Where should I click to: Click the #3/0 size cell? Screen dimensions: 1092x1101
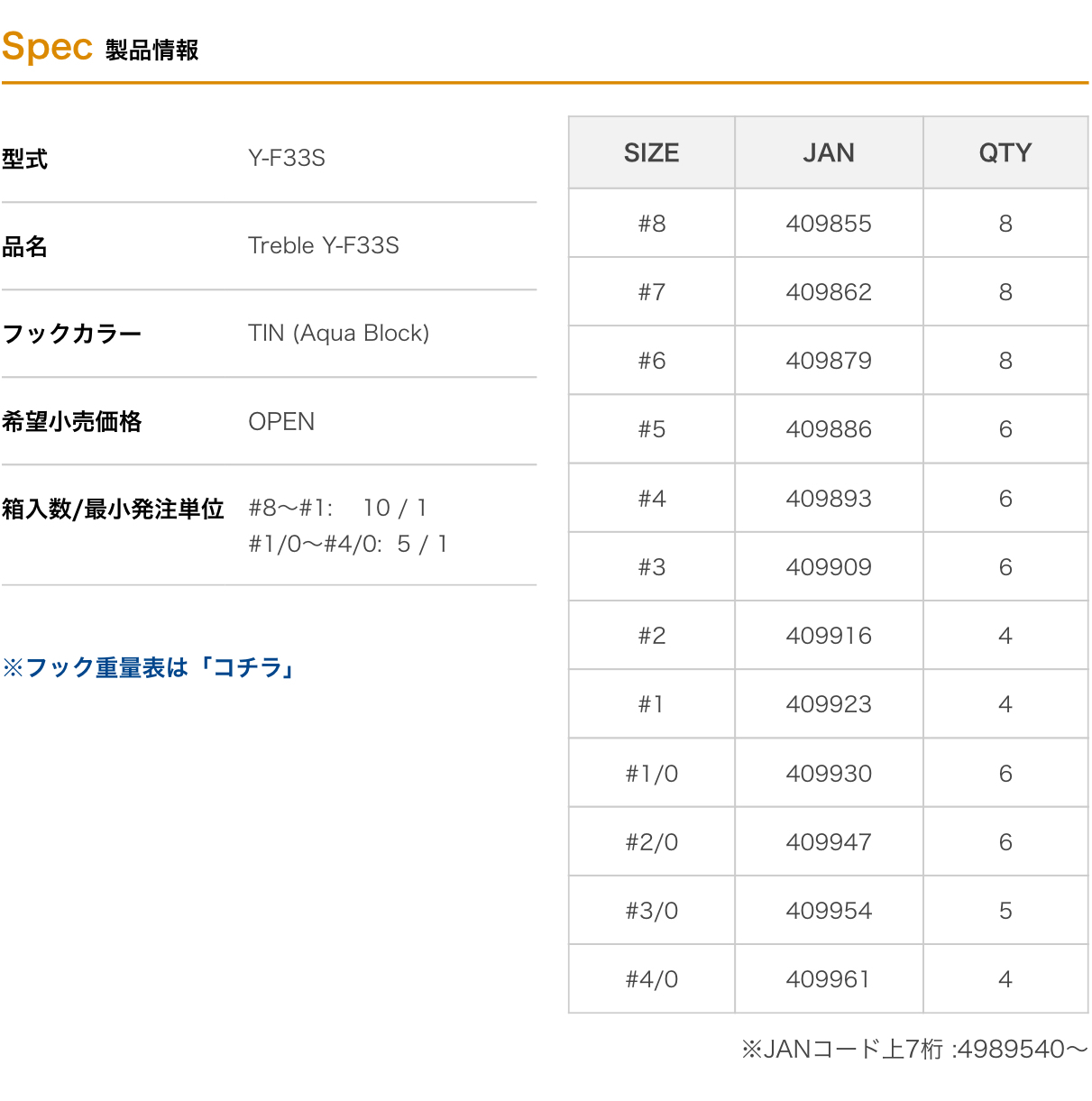tap(651, 911)
